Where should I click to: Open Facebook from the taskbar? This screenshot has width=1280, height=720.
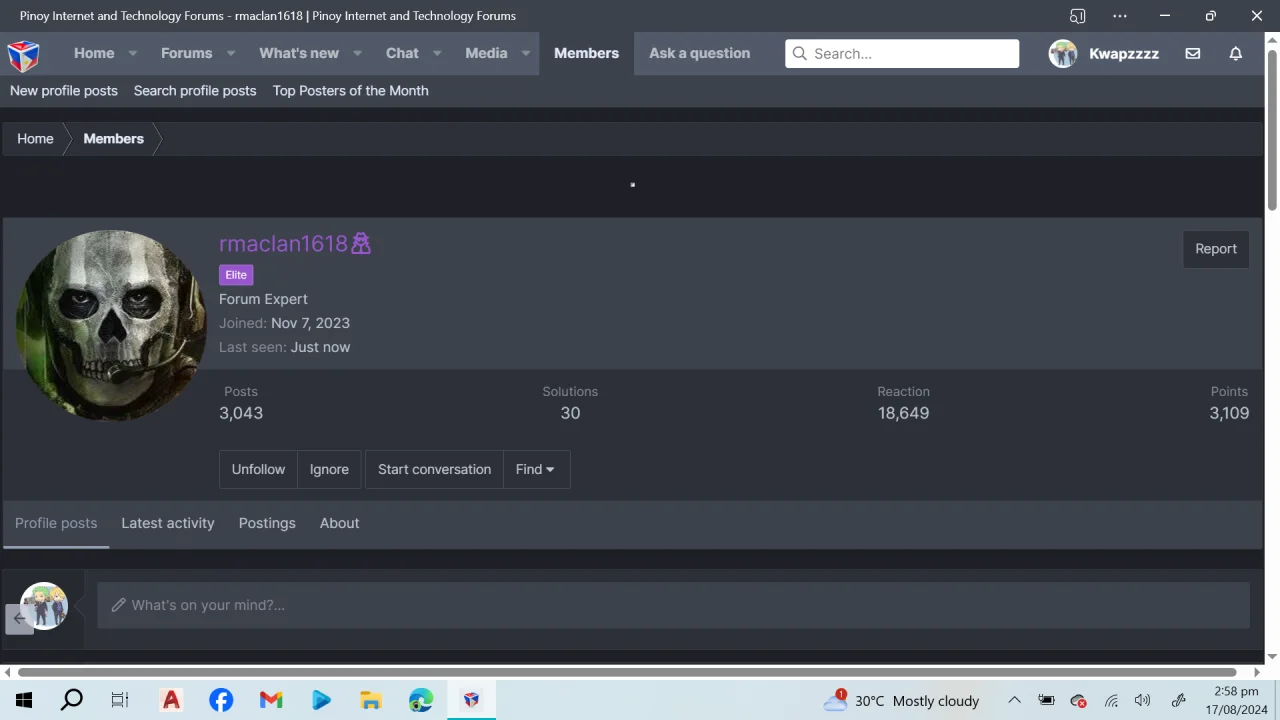(x=221, y=701)
